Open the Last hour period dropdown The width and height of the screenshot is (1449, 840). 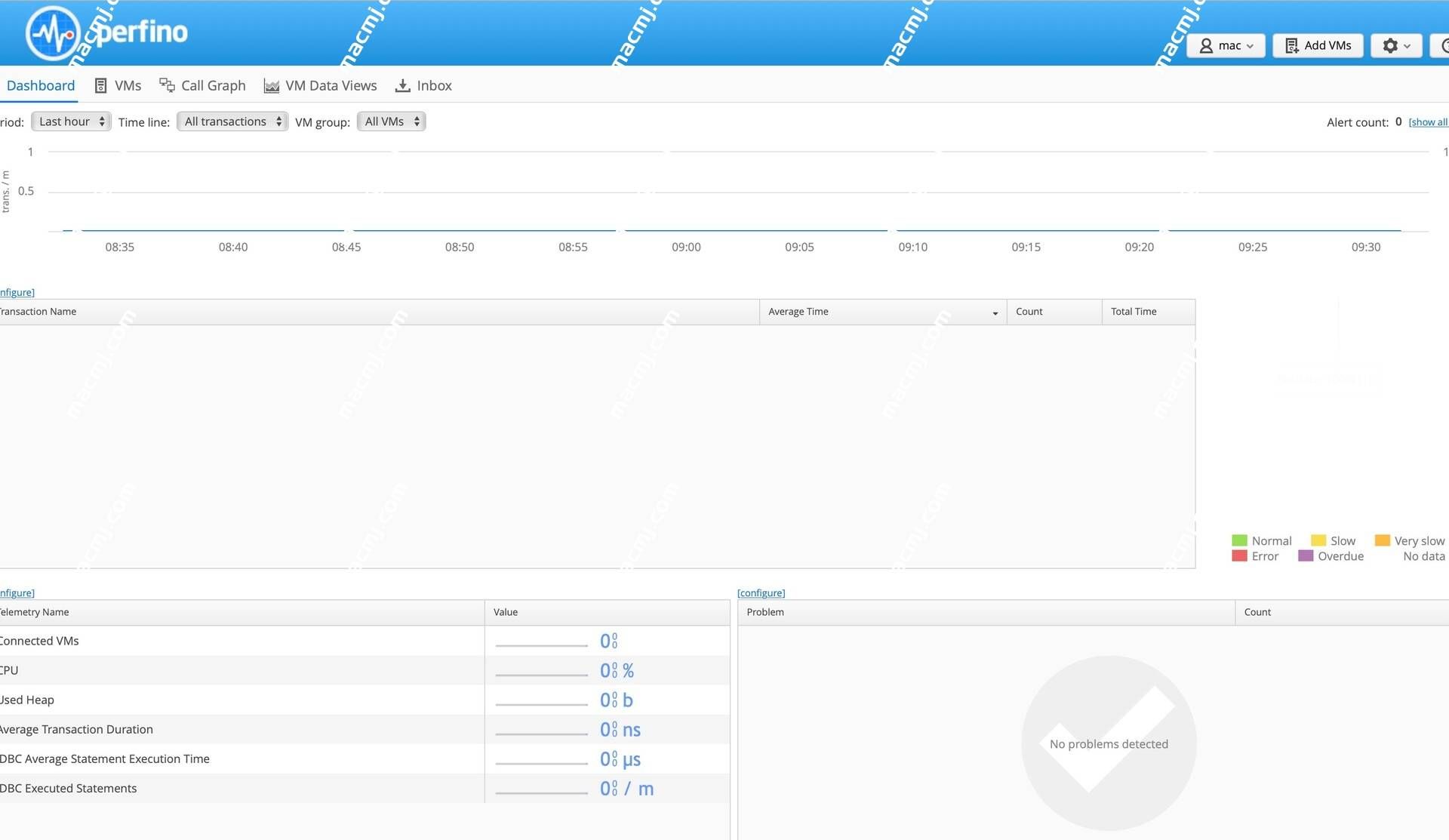tap(71, 122)
